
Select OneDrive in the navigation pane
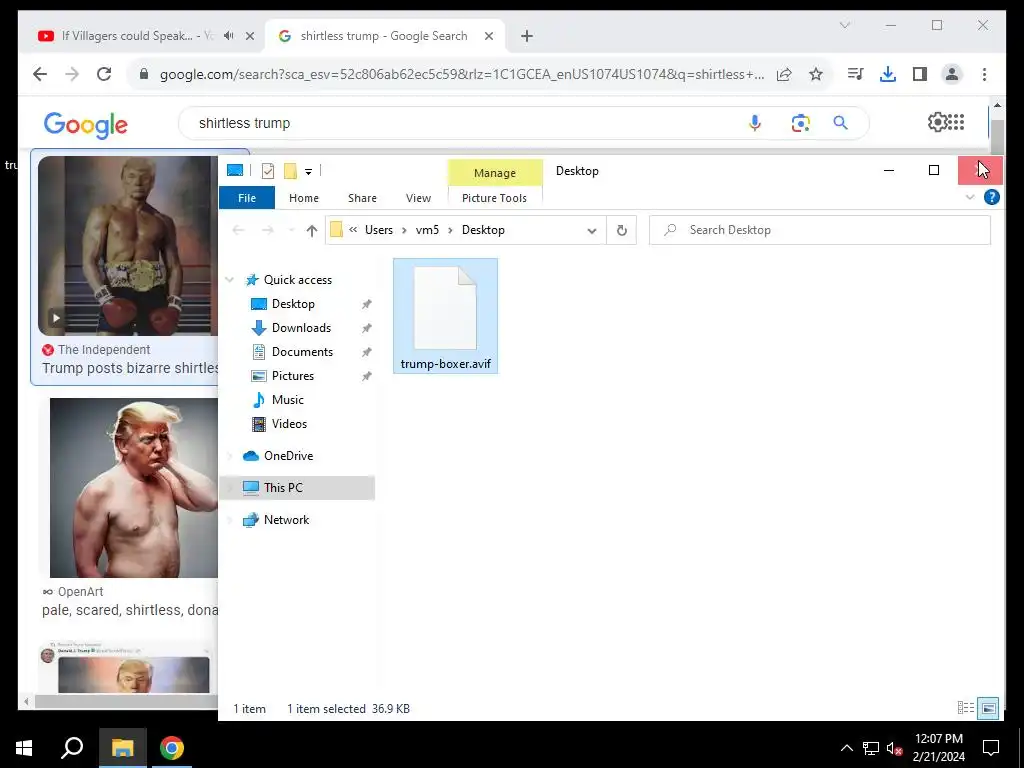coord(288,456)
